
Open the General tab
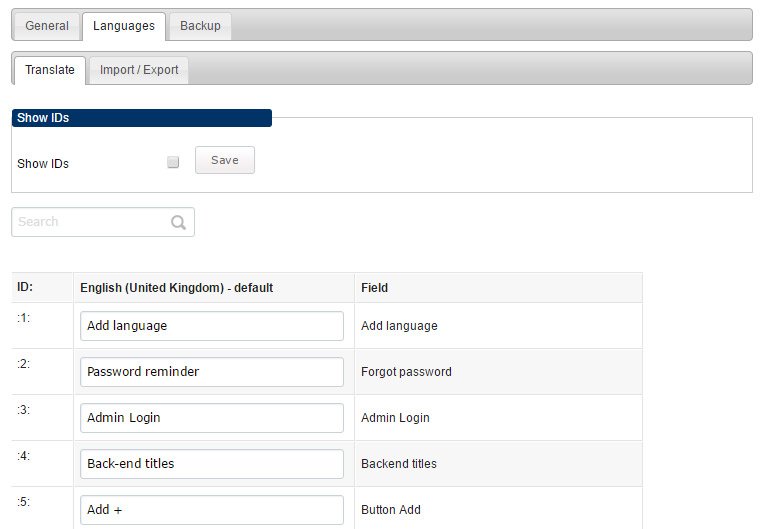pyautogui.click(x=47, y=26)
